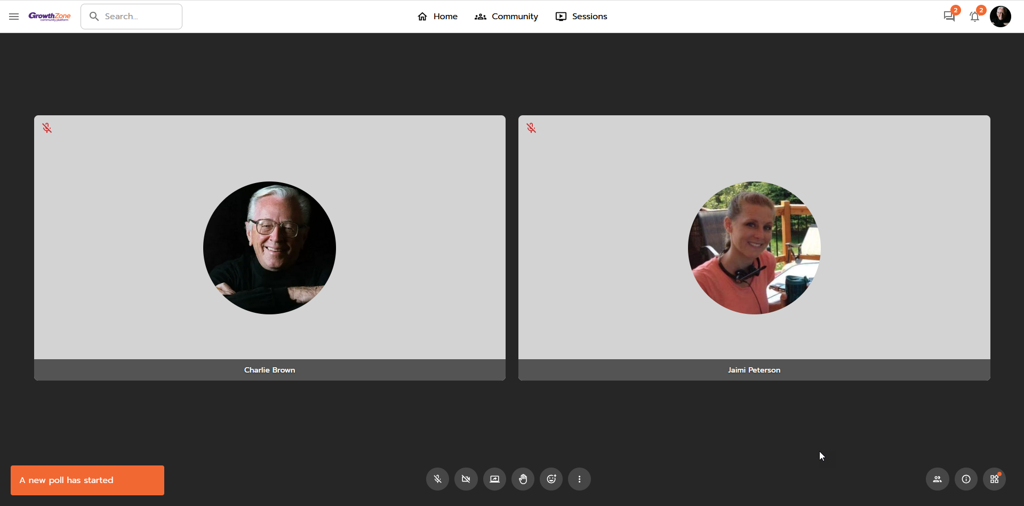The width and height of the screenshot is (1024, 506).
Task: Navigate to Sessions
Action: coord(581,17)
